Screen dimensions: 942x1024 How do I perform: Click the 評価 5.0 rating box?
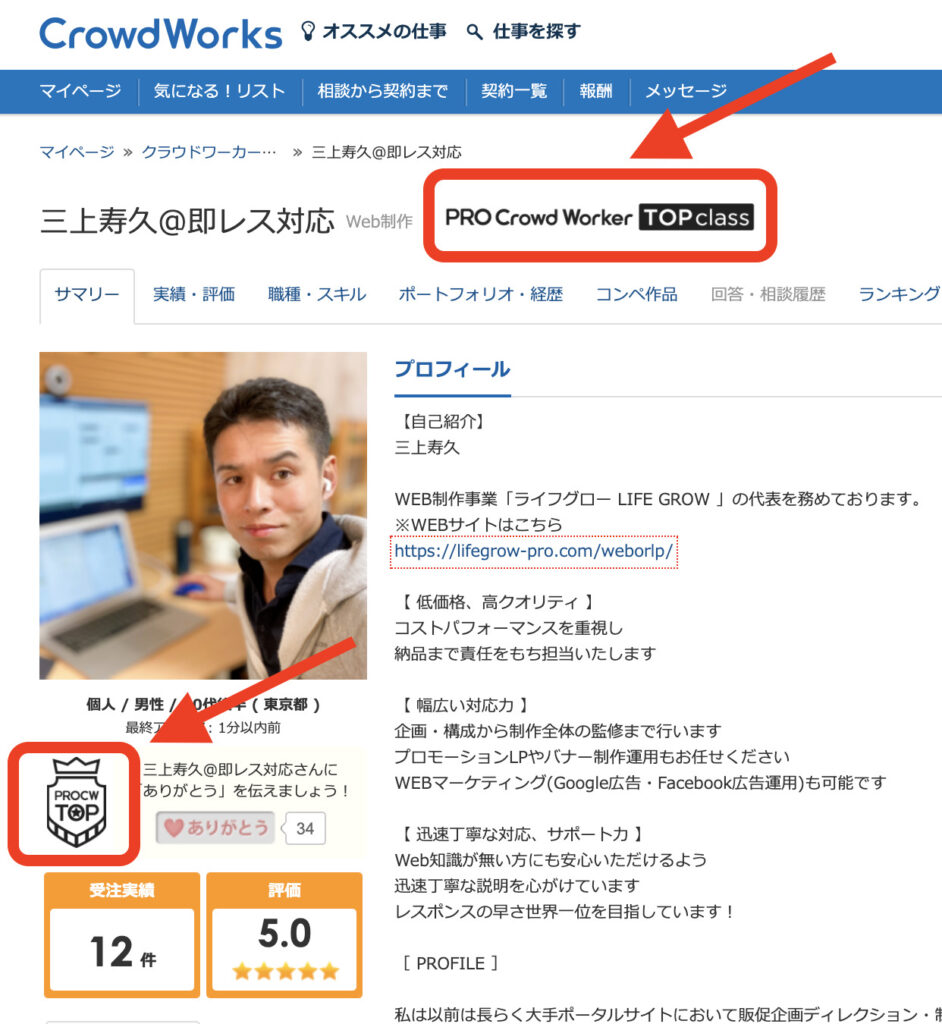285,935
